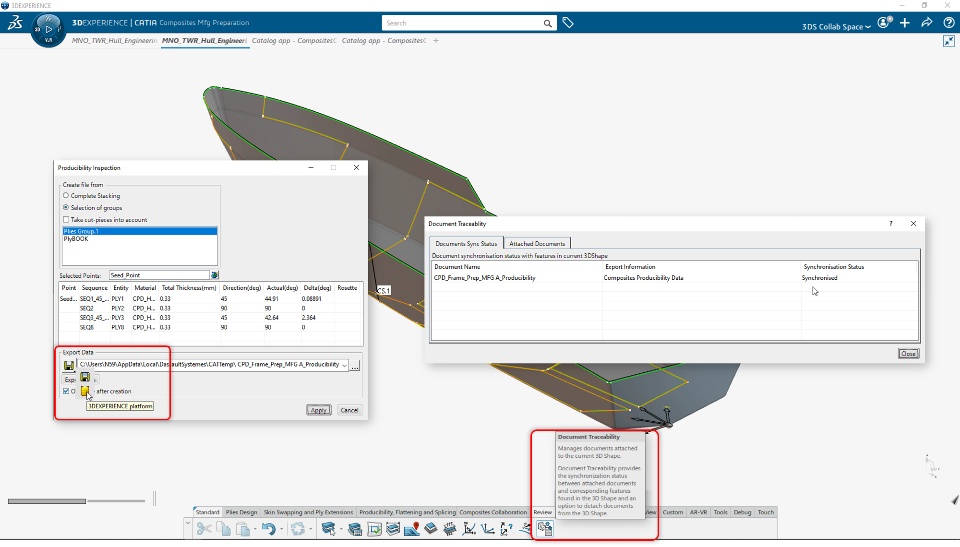Open the 3D compass play button
The width and height of the screenshot is (960, 547).
point(48,29)
